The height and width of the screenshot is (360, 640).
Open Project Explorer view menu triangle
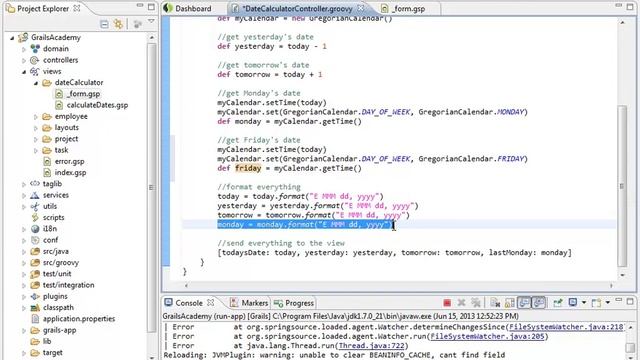(x=151, y=21)
